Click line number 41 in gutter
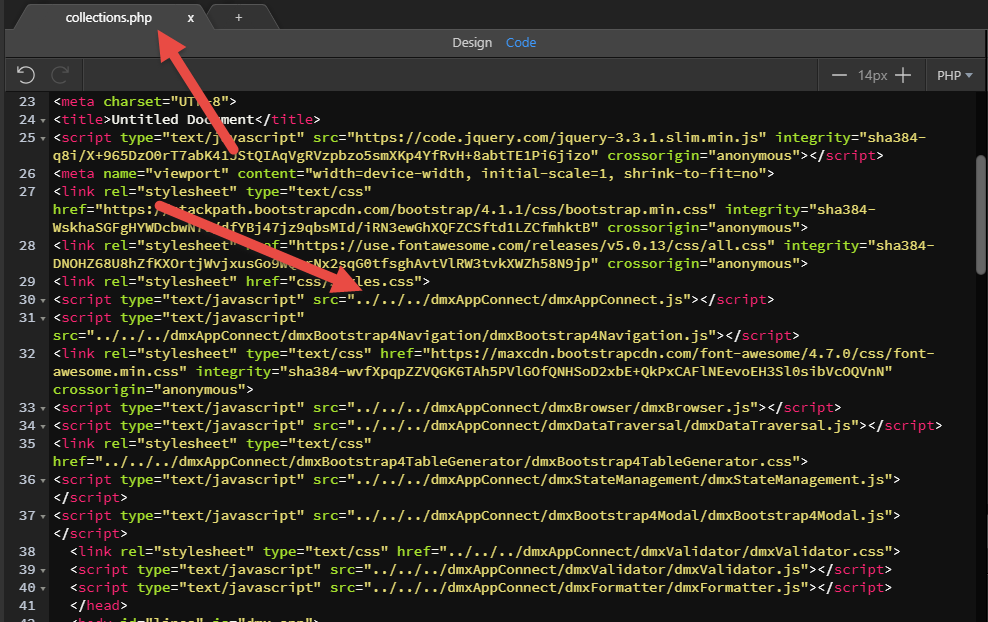The height and width of the screenshot is (622, 988). coord(27,606)
